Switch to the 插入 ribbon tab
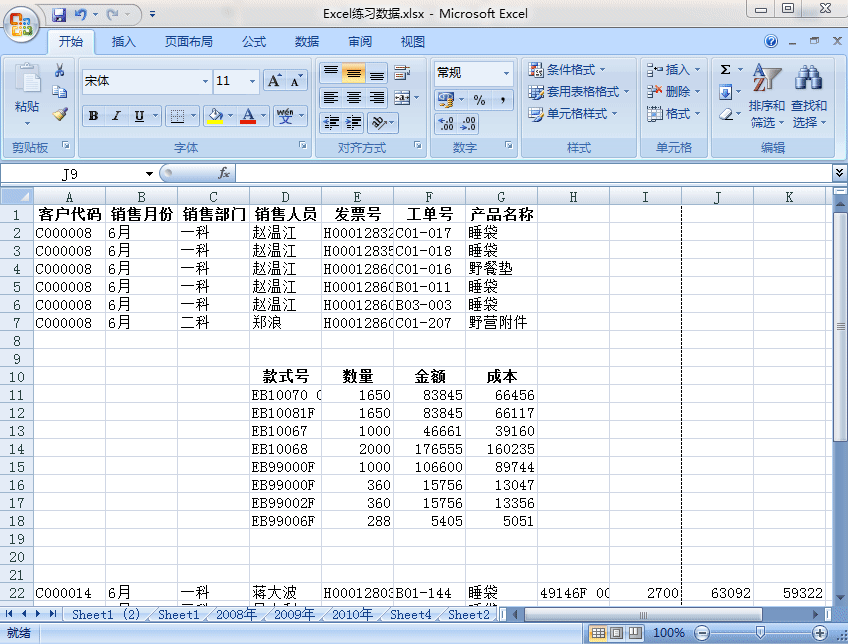 [125, 42]
